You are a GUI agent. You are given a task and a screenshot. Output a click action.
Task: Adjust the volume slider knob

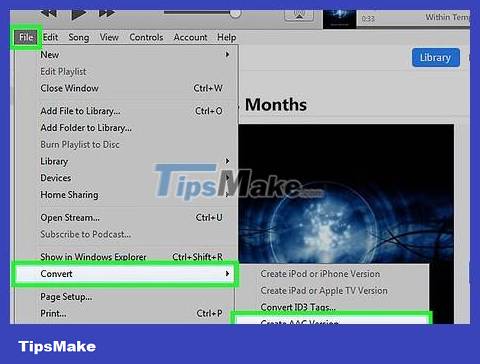point(235,14)
